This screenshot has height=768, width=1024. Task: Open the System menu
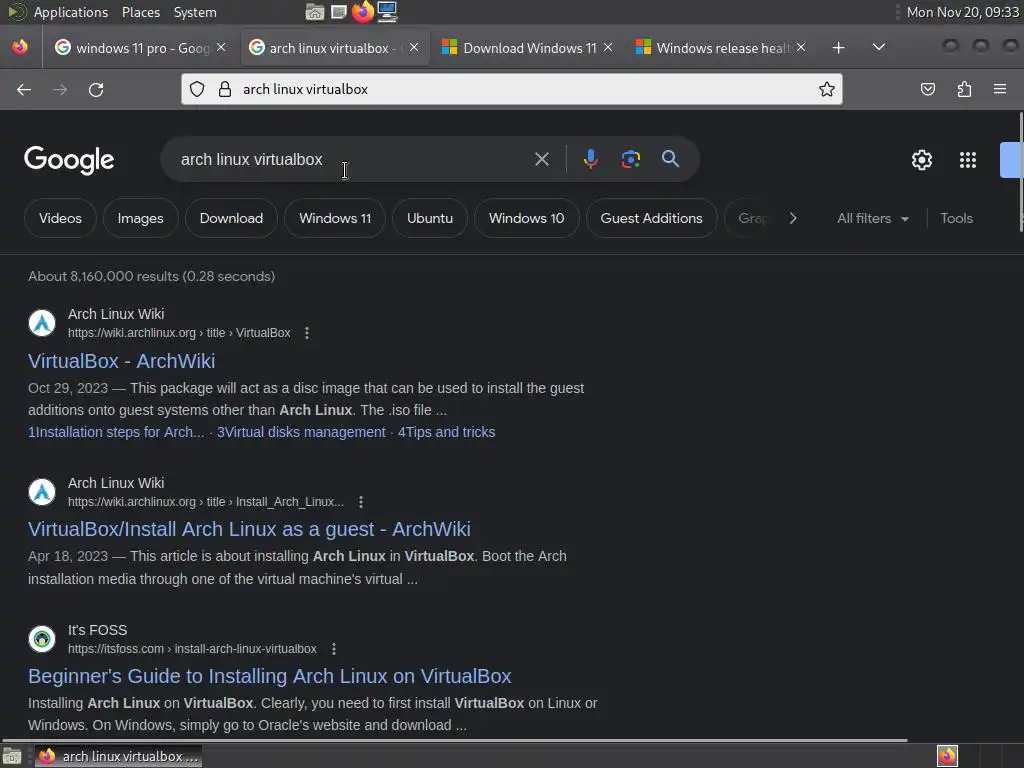tap(195, 12)
